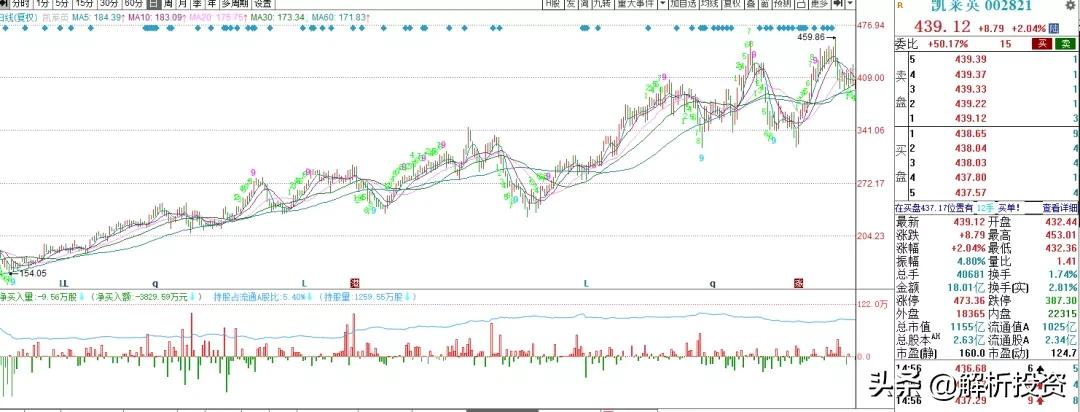
Task: Click the 总市值 value 1155亿
Action: point(970,326)
